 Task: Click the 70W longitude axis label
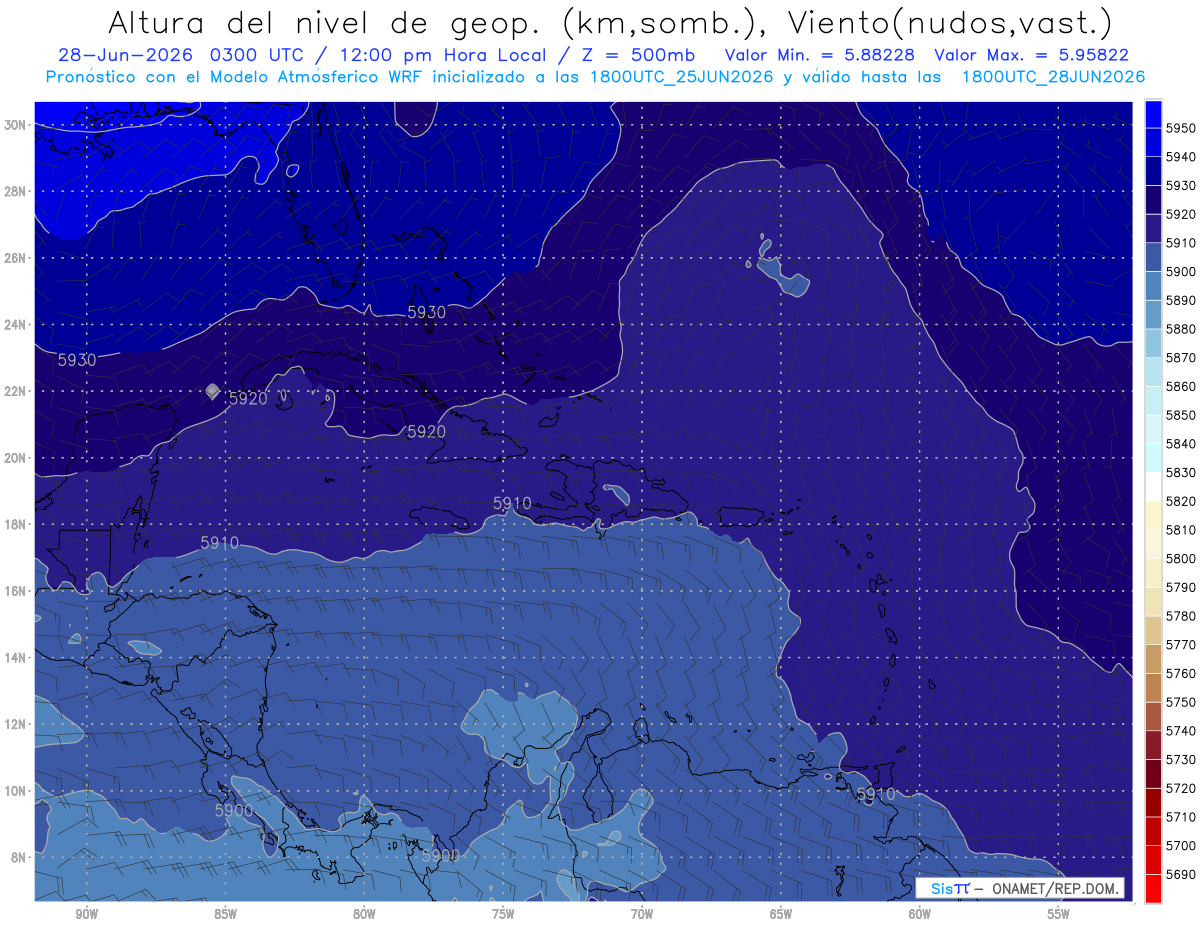[x=642, y=915]
